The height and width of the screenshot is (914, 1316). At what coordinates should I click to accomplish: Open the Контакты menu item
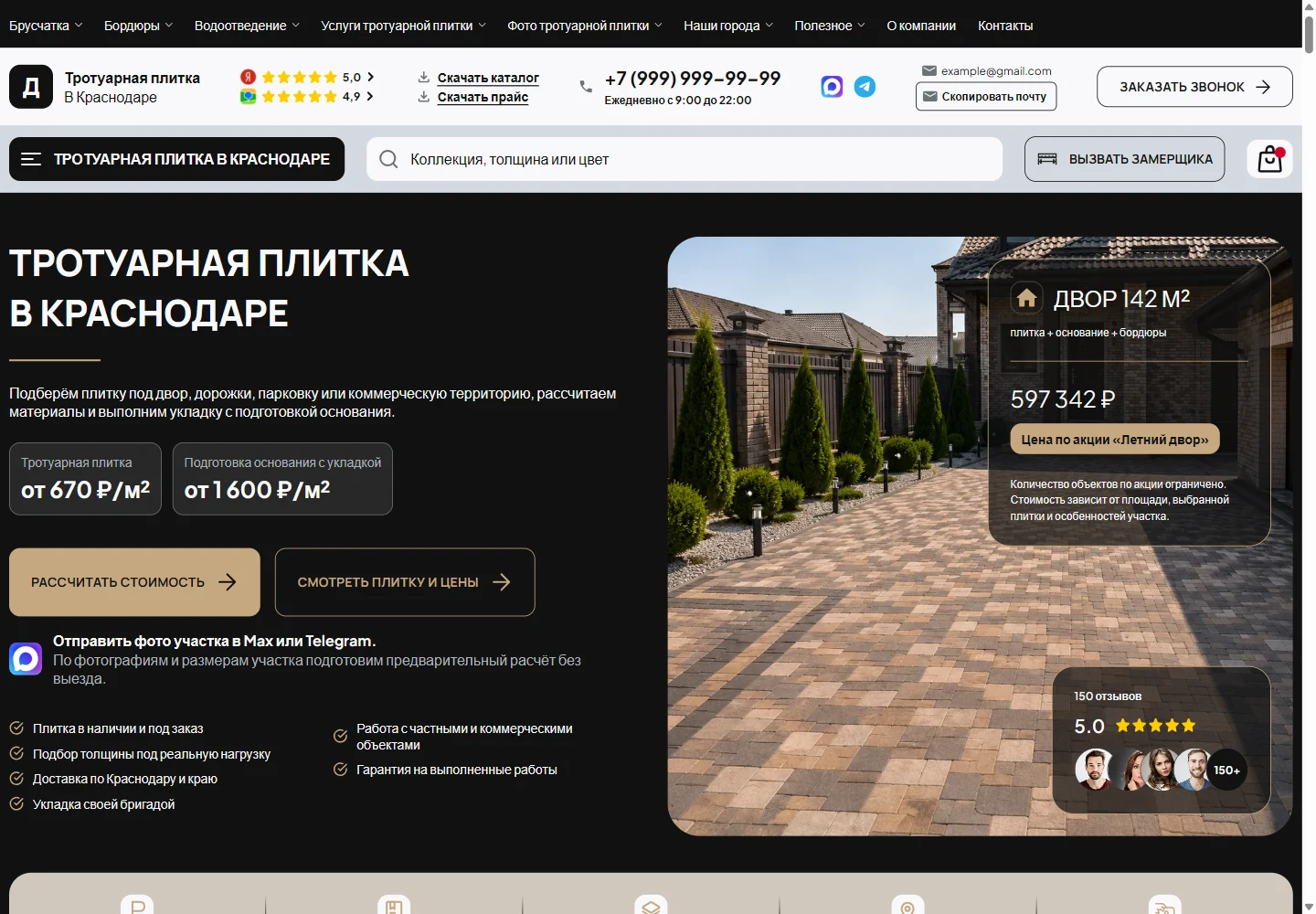[1005, 26]
